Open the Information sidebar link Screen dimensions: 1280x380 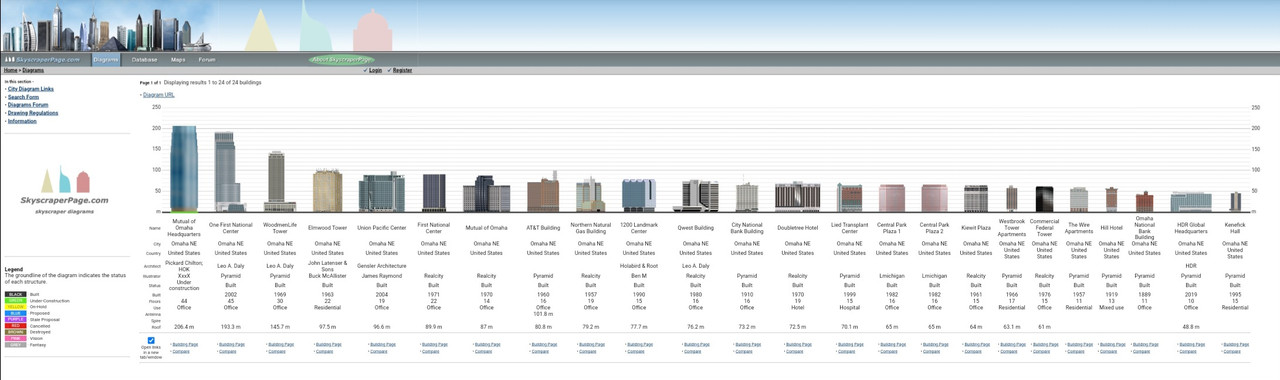click(22, 121)
